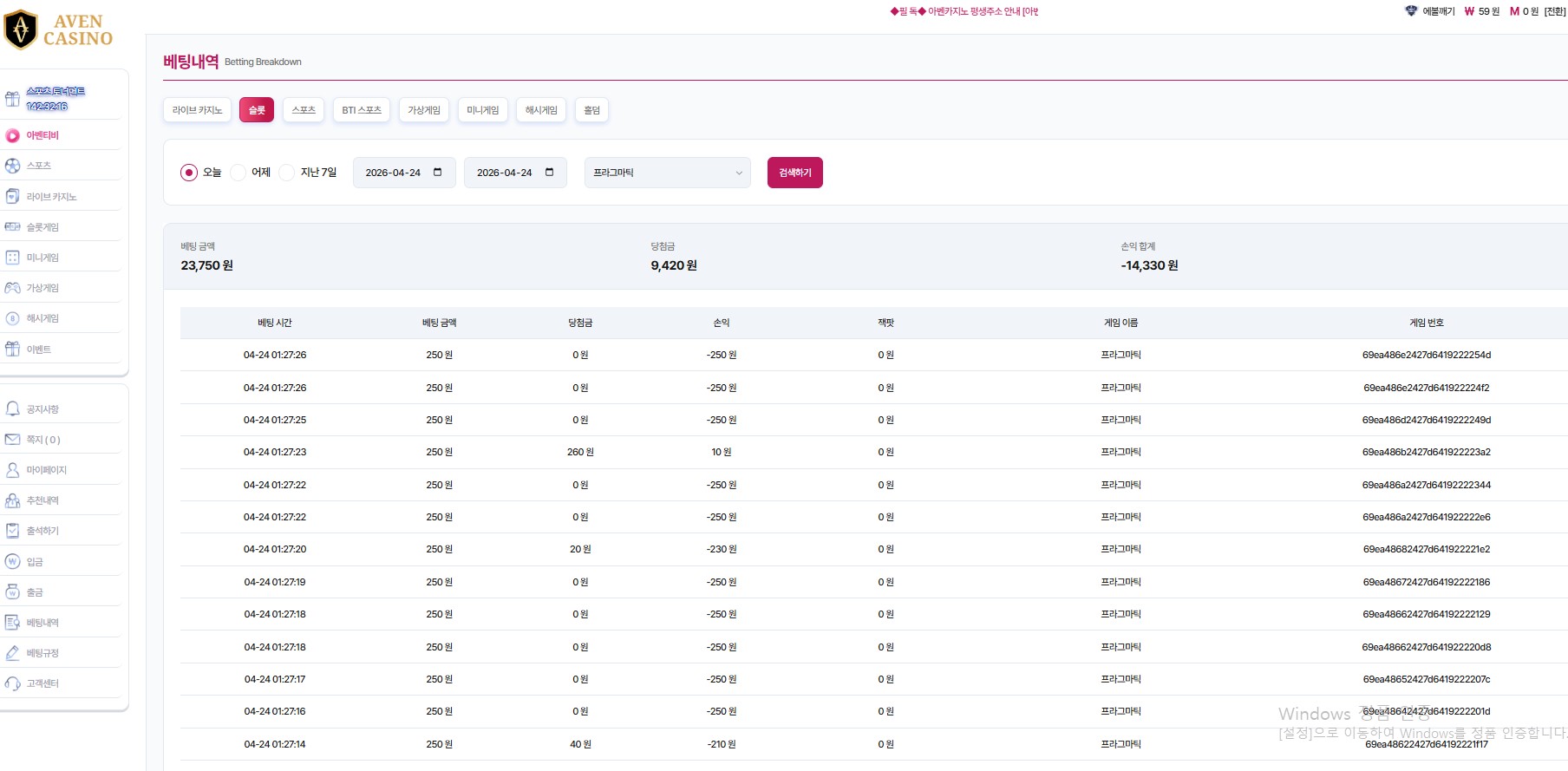Viewport: 1568px width, 771px height.
Task: Open 쪽지 envelope icon
Action: click(x=12, y=440)
